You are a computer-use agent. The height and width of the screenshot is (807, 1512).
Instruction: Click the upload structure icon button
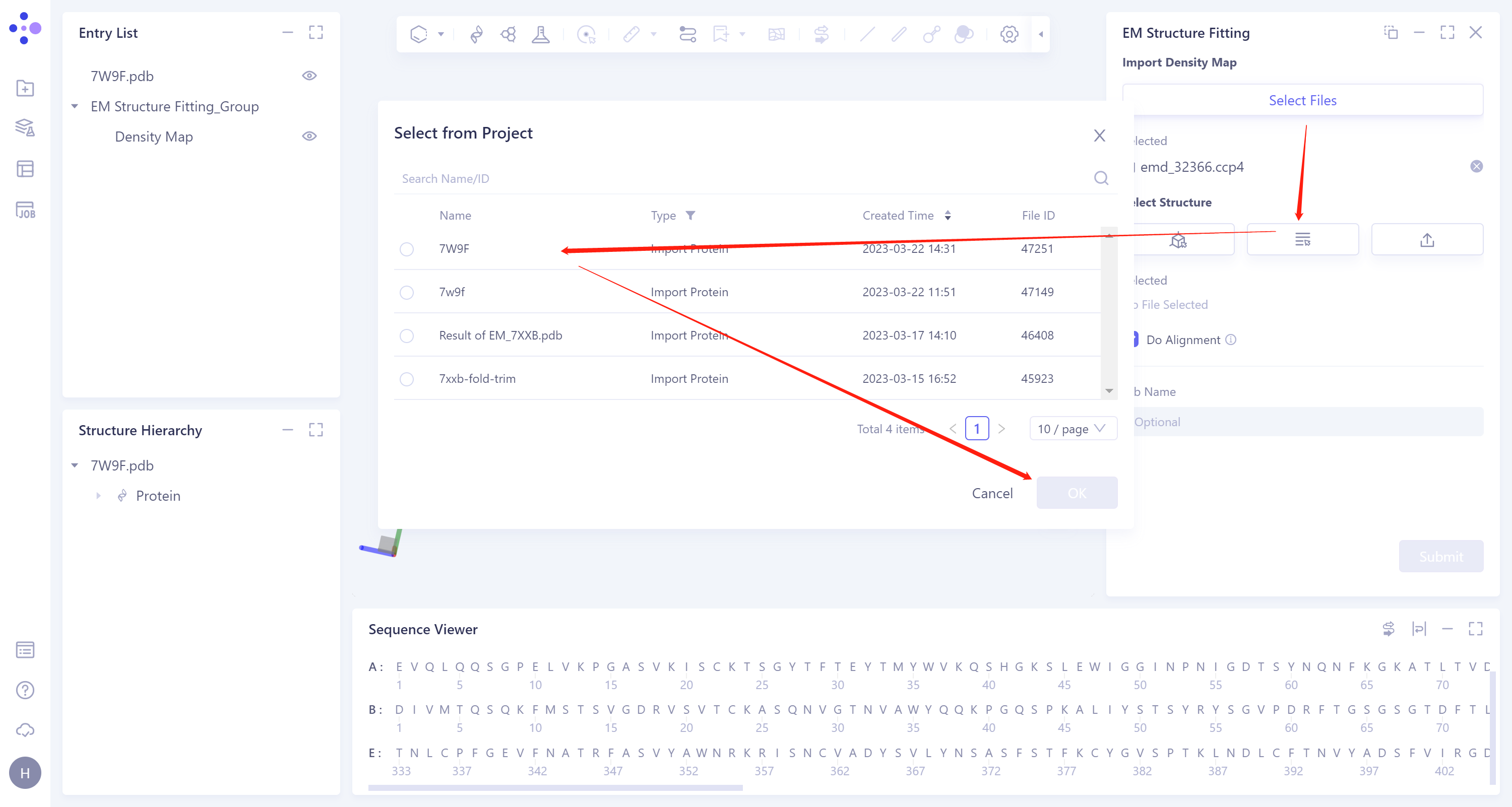tap(1426, 239)
